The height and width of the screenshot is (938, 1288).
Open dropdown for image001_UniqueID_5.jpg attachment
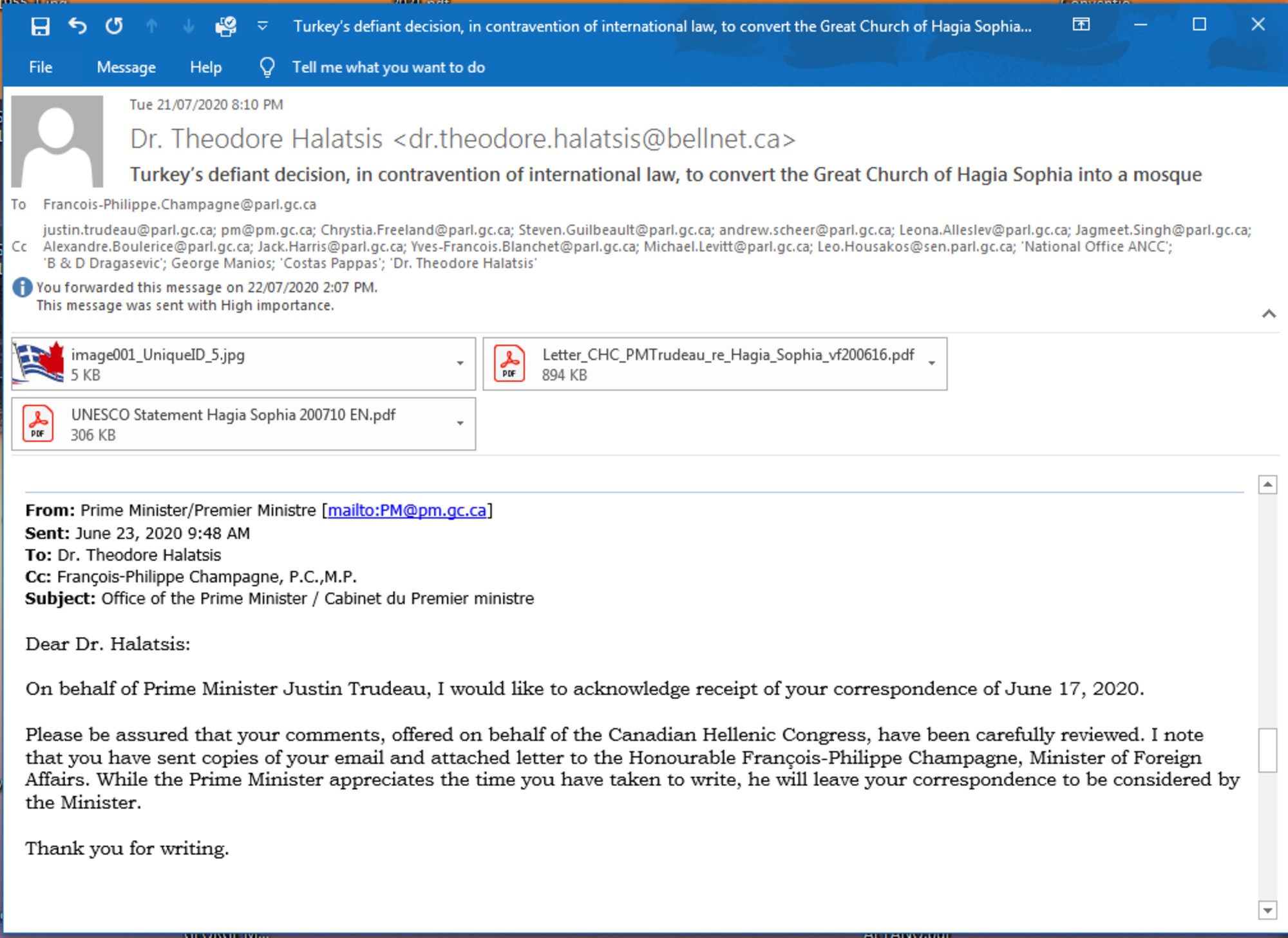[x=460, y=363]
